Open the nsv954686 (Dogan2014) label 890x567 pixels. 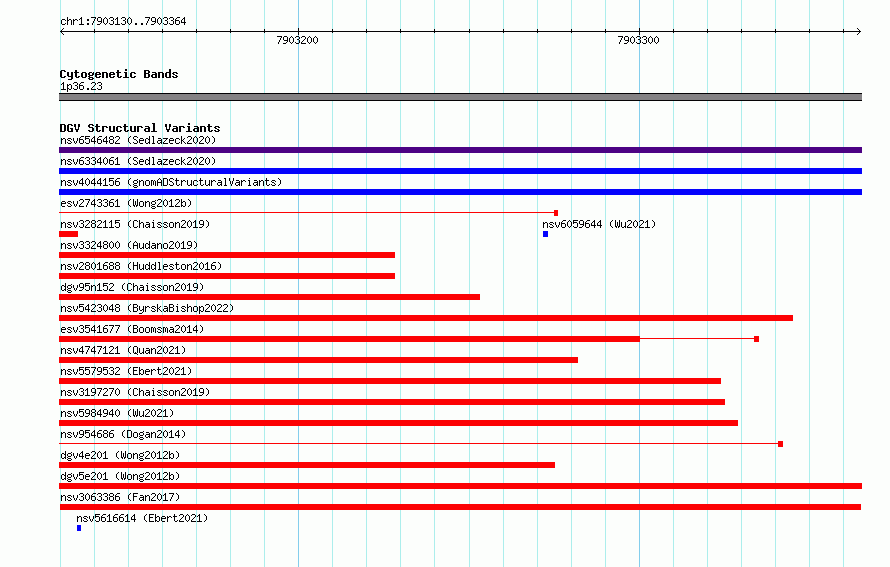123,434
